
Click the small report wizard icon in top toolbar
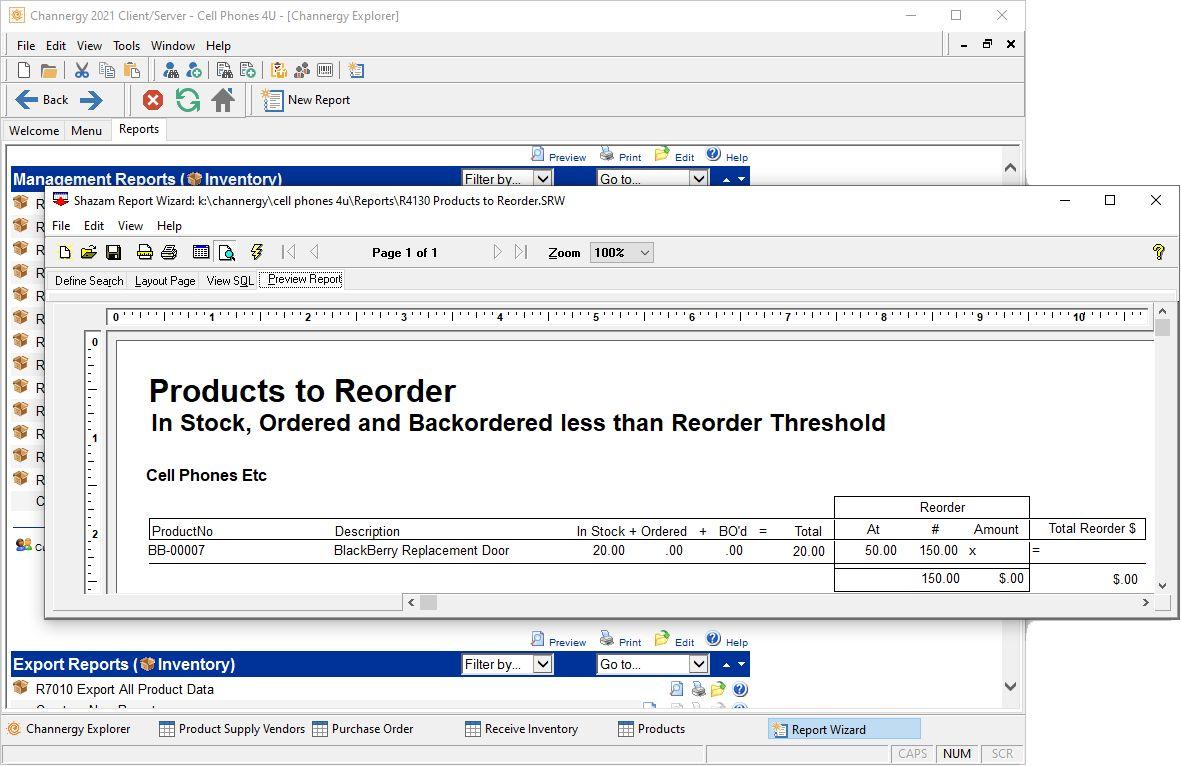click(x=356, y=71)
